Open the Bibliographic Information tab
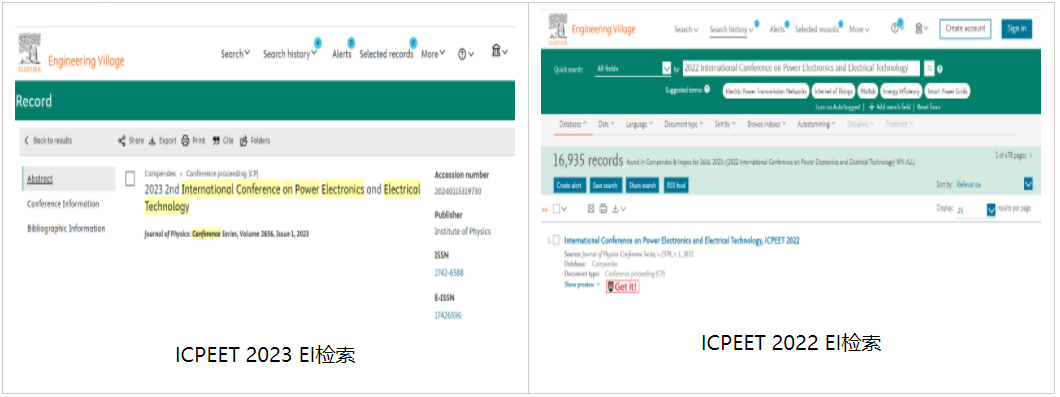The height and width of the screenshot is (397, 1060). [x=66, y=229]
